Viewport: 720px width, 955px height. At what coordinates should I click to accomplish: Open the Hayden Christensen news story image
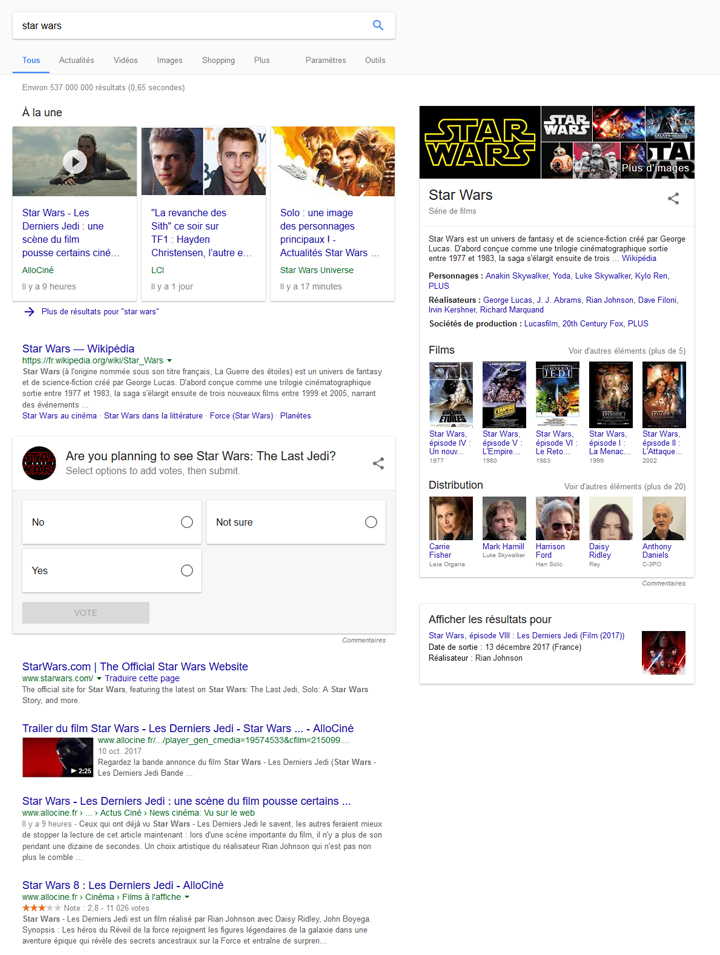[x=203, y=161]
